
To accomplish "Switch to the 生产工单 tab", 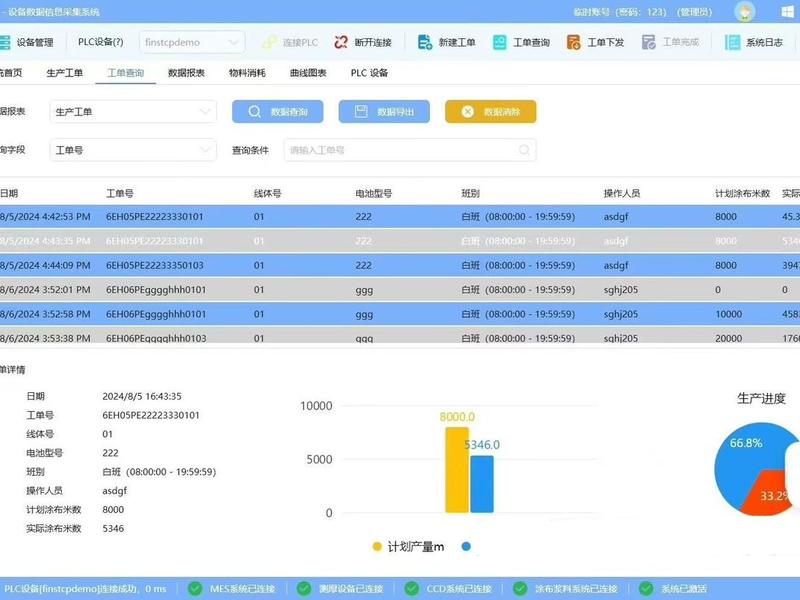I will pyautogui.click(x=64, y=73).
